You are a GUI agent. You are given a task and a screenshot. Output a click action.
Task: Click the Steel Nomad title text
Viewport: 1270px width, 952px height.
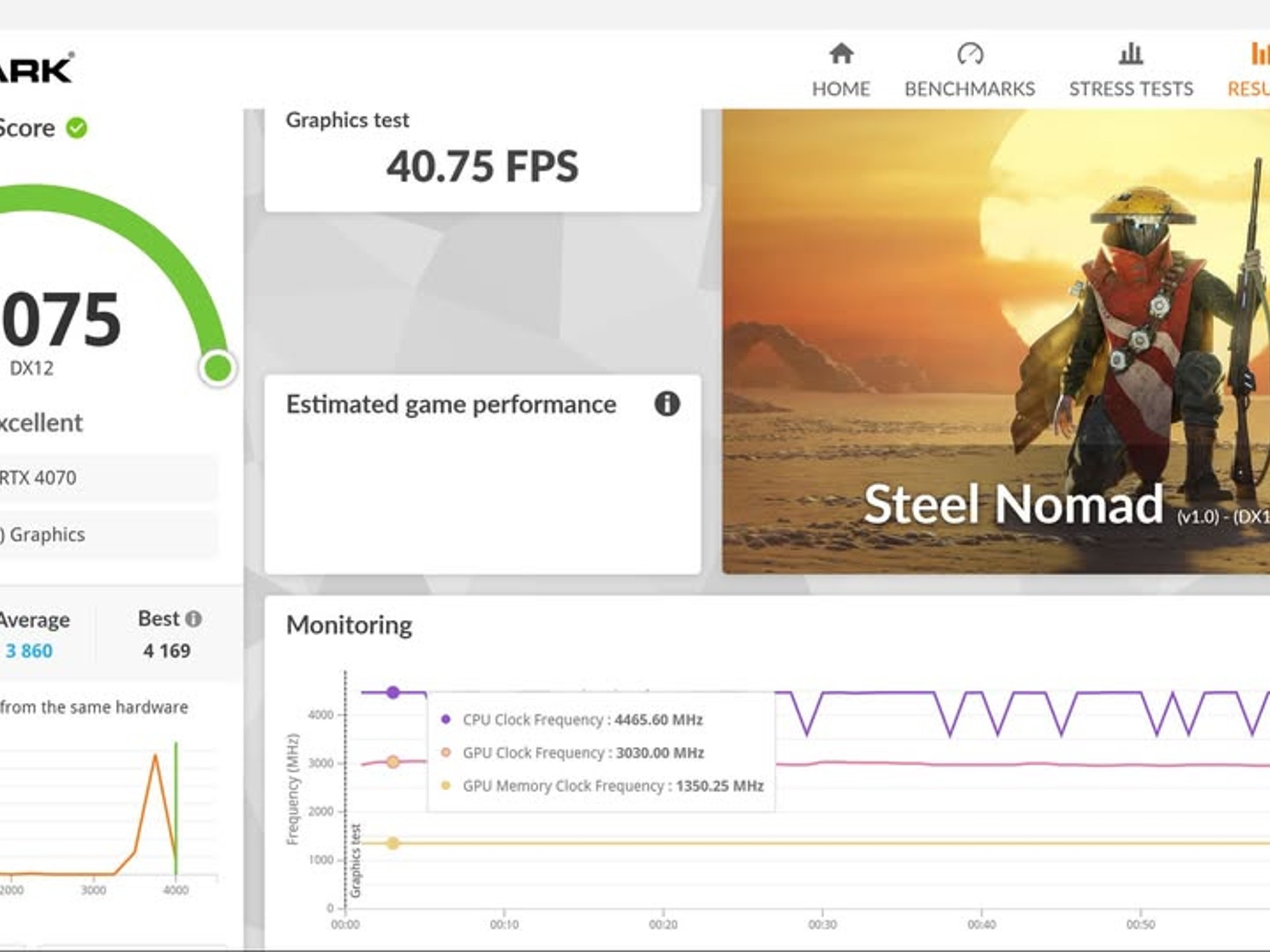pos(1013,504)
